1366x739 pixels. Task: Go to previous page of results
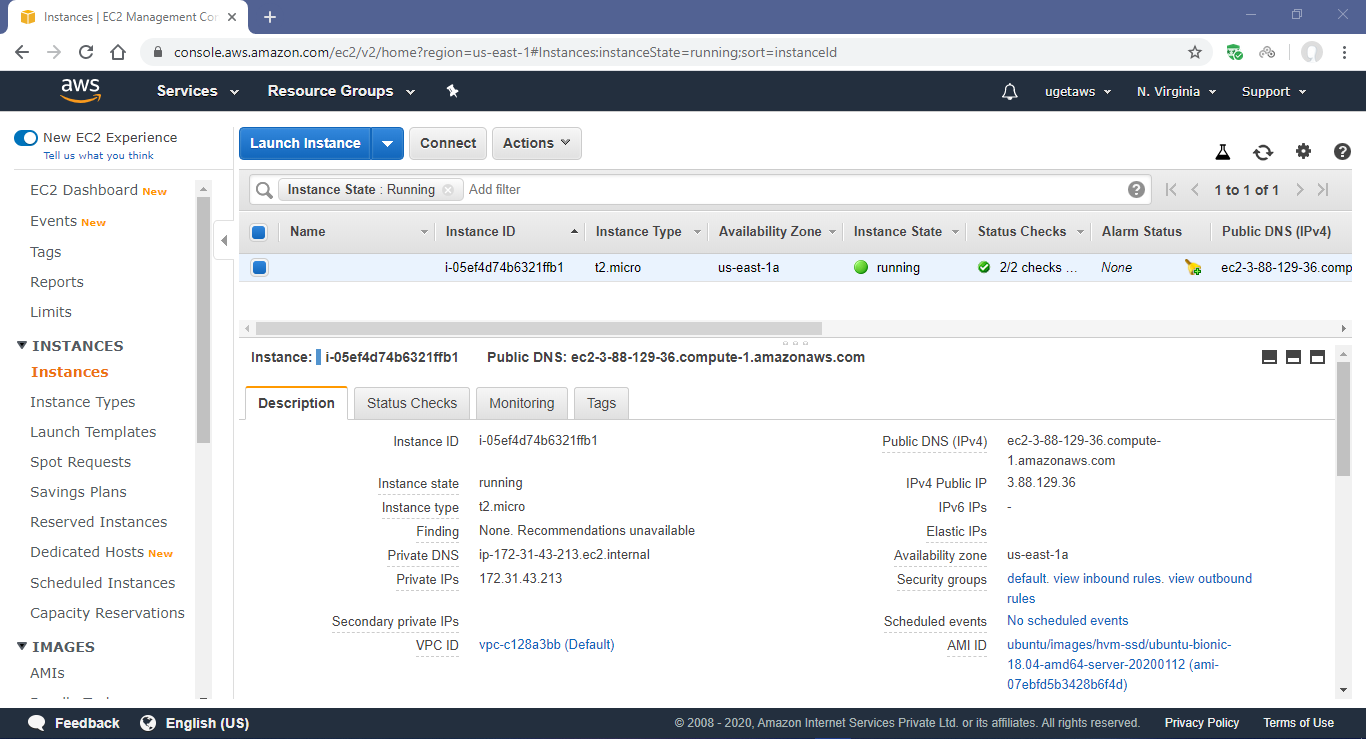pyautogui.click(x=1194, y=189)
